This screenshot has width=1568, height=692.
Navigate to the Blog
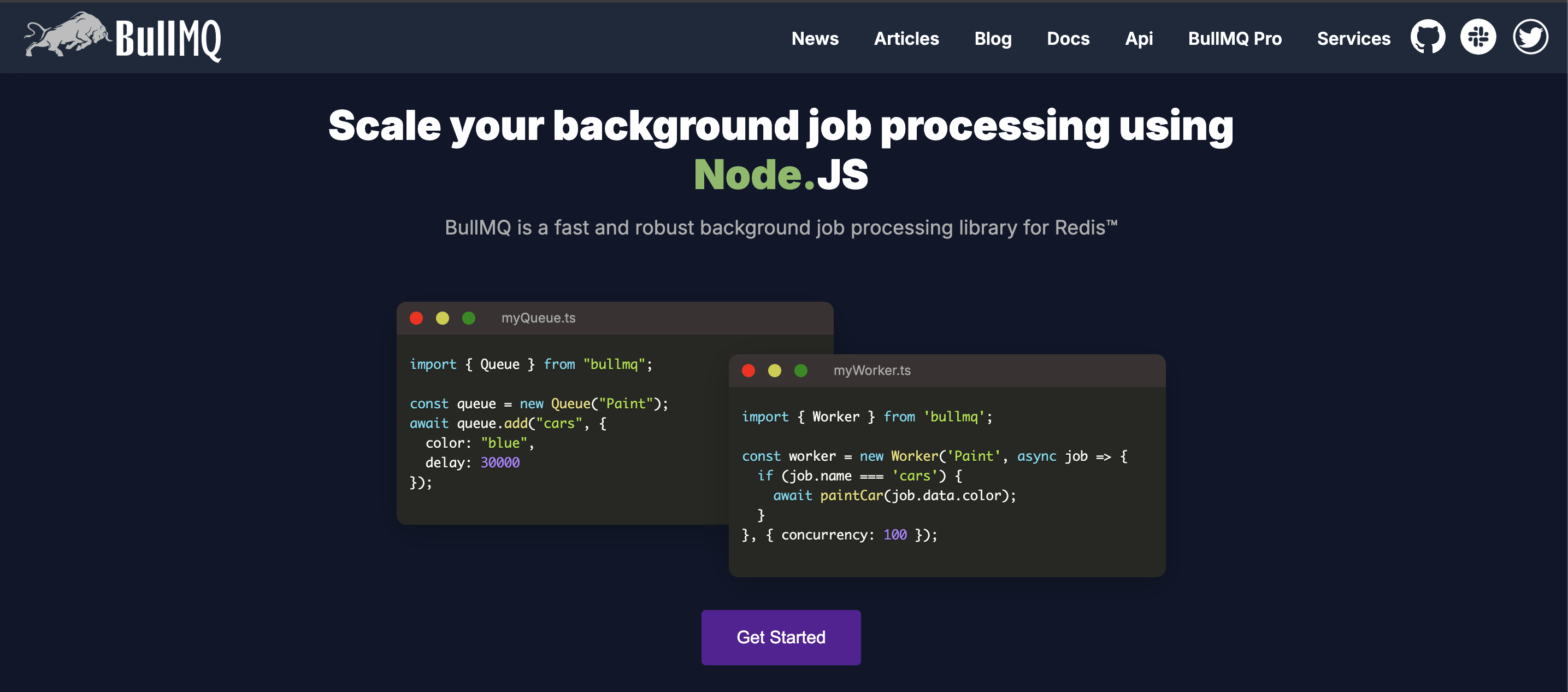(x=992, y=38)
